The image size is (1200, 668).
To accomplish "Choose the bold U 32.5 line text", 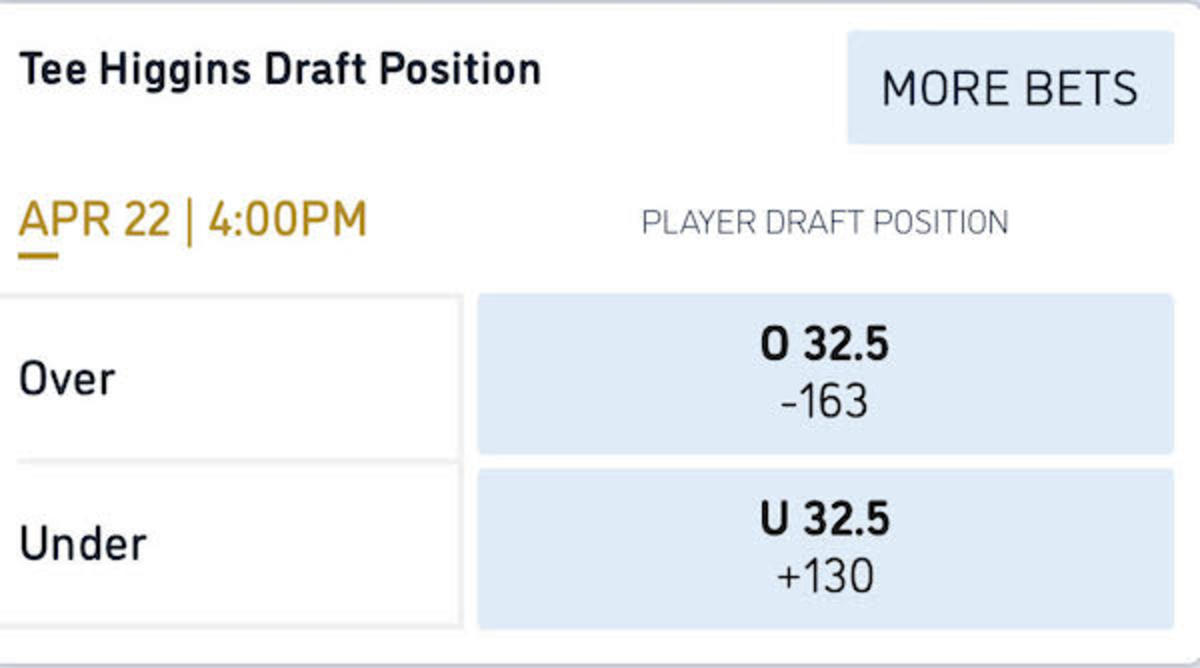I will (x=825, y=520).
